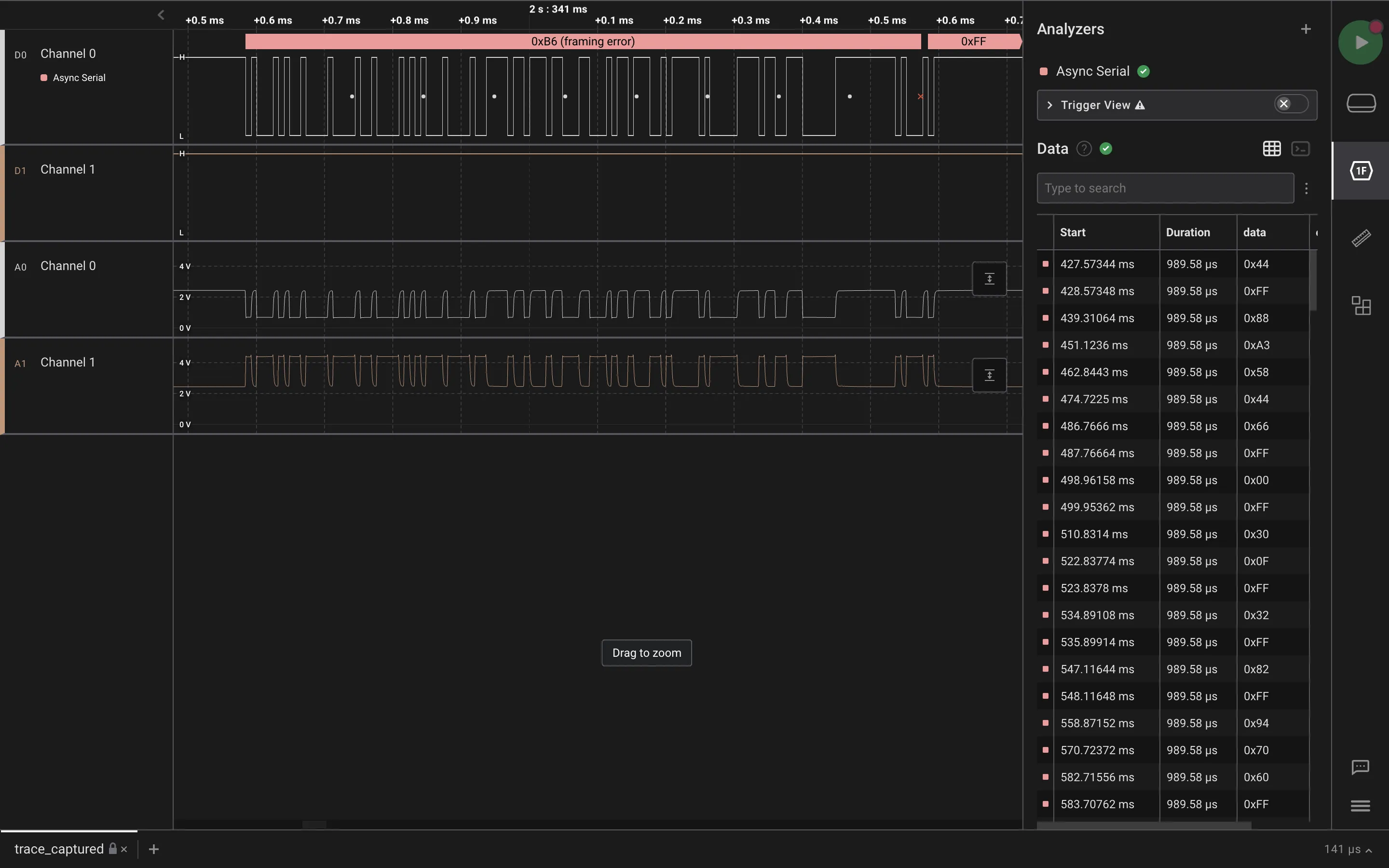Select the A1 Channel 1 label
Image resolution: width=1389 pixels, height=868 pixels.
pos(67,363)
